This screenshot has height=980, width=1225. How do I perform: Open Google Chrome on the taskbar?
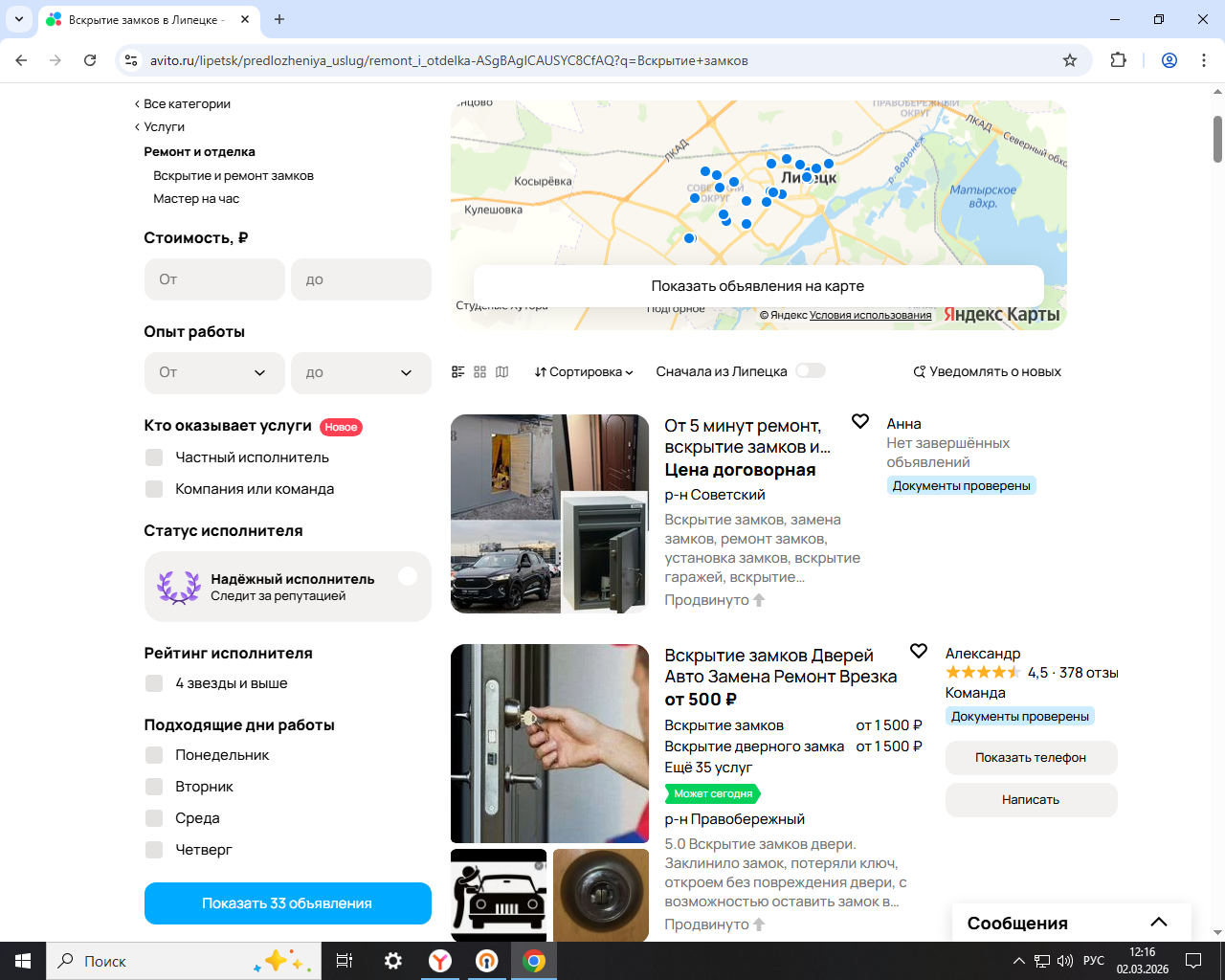coord(534,961)
